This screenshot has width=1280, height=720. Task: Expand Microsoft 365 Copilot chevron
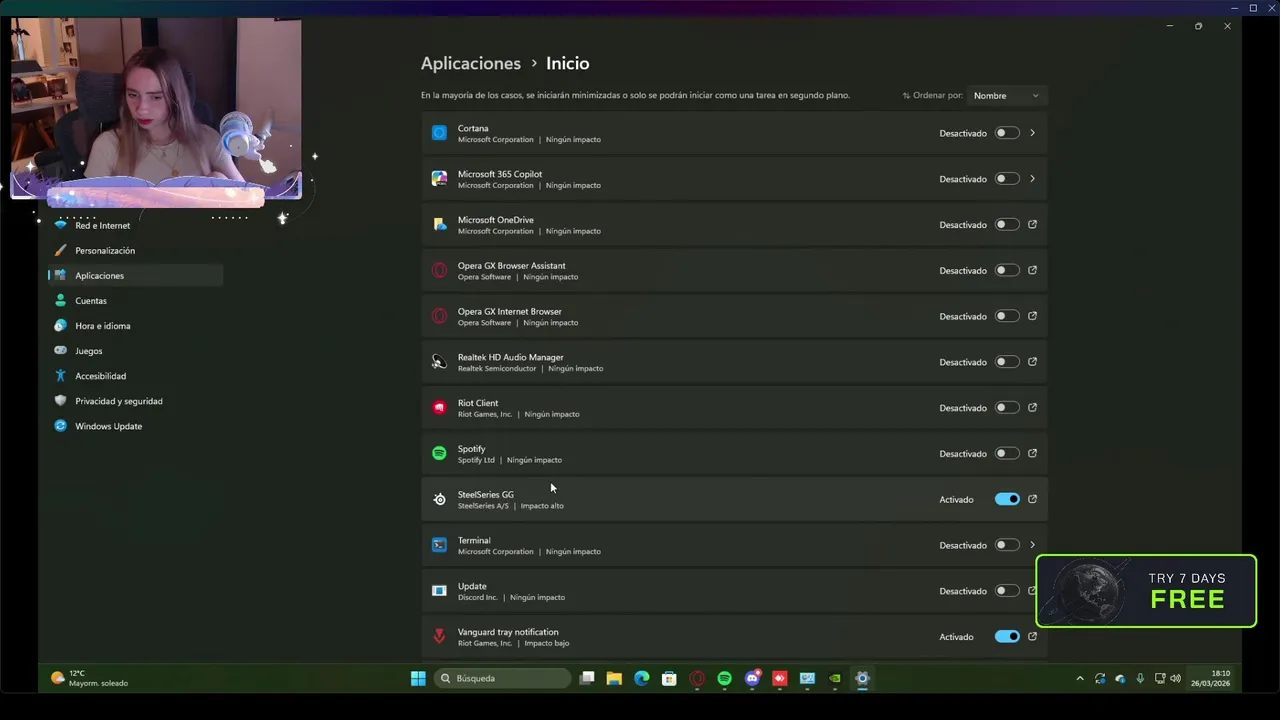(x=1032, y=179)
